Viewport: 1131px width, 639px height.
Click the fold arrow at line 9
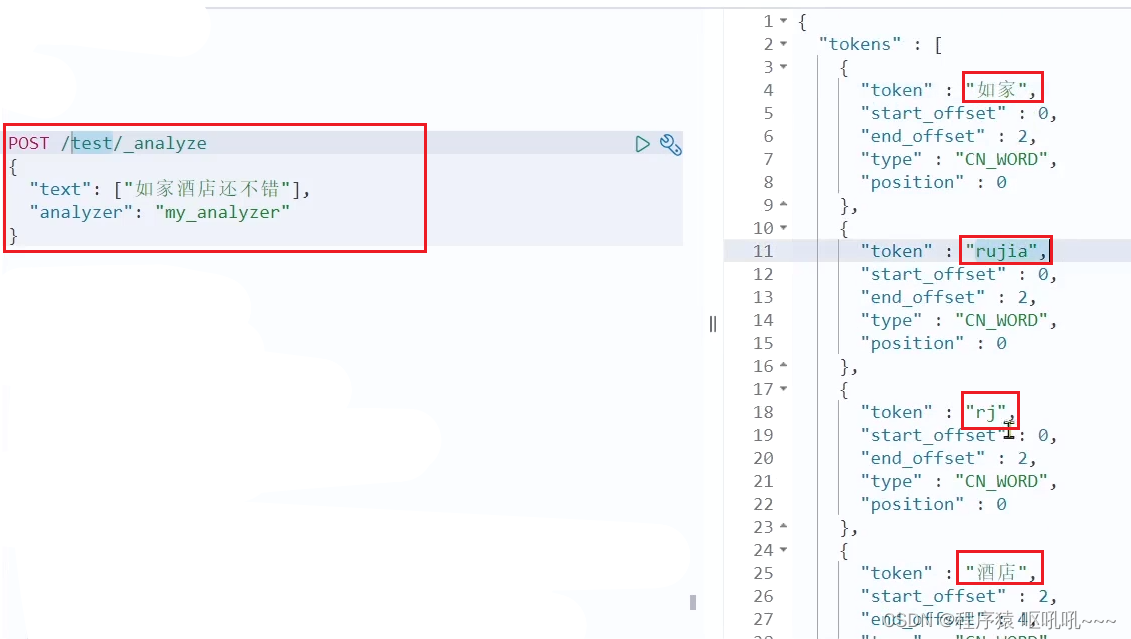coord(784,205)
